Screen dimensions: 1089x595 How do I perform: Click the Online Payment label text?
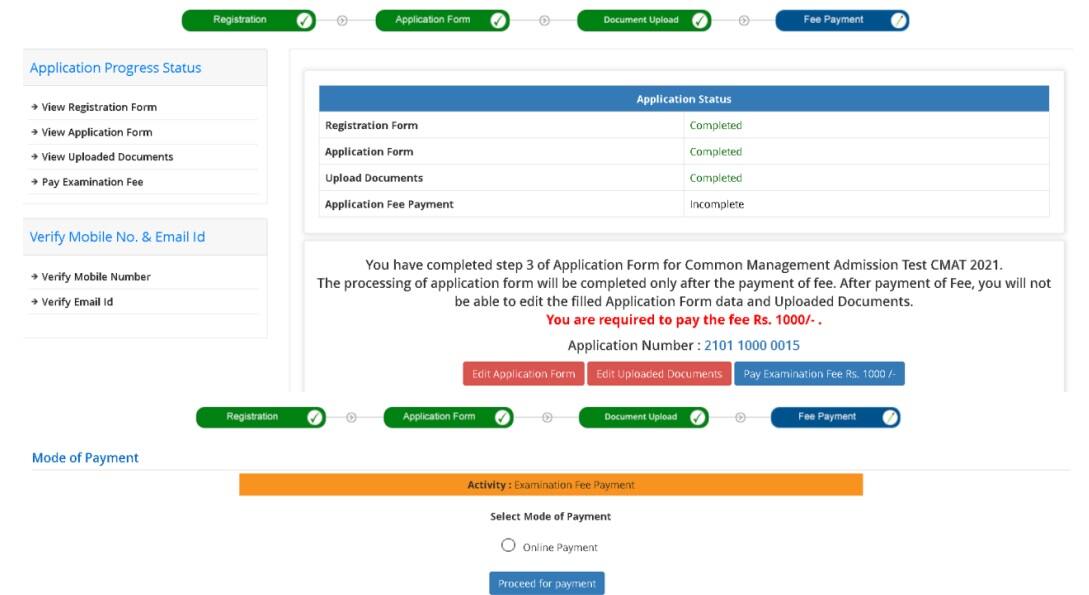[x=560, y=547]
